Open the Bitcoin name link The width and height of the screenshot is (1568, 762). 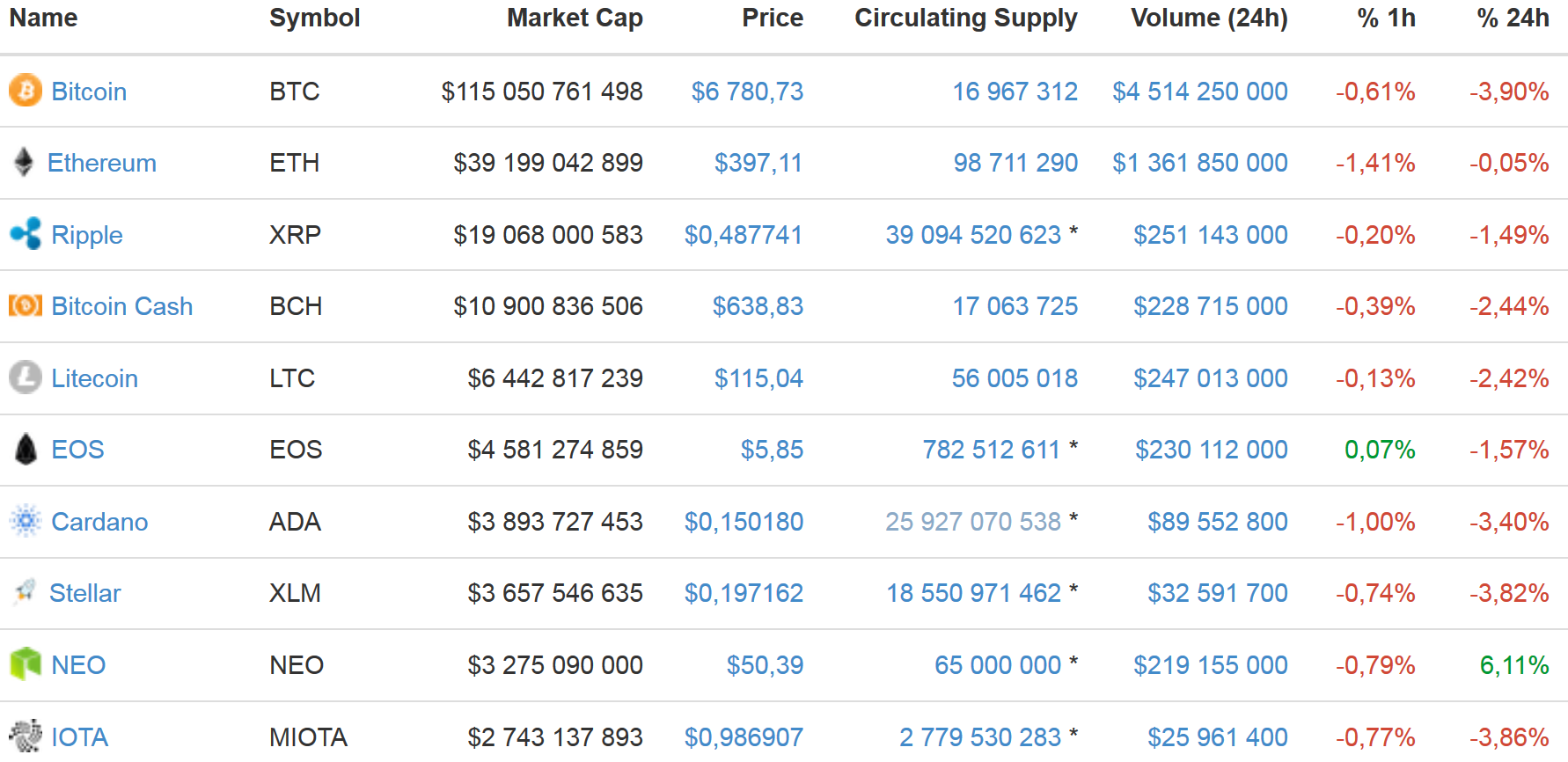89,92
